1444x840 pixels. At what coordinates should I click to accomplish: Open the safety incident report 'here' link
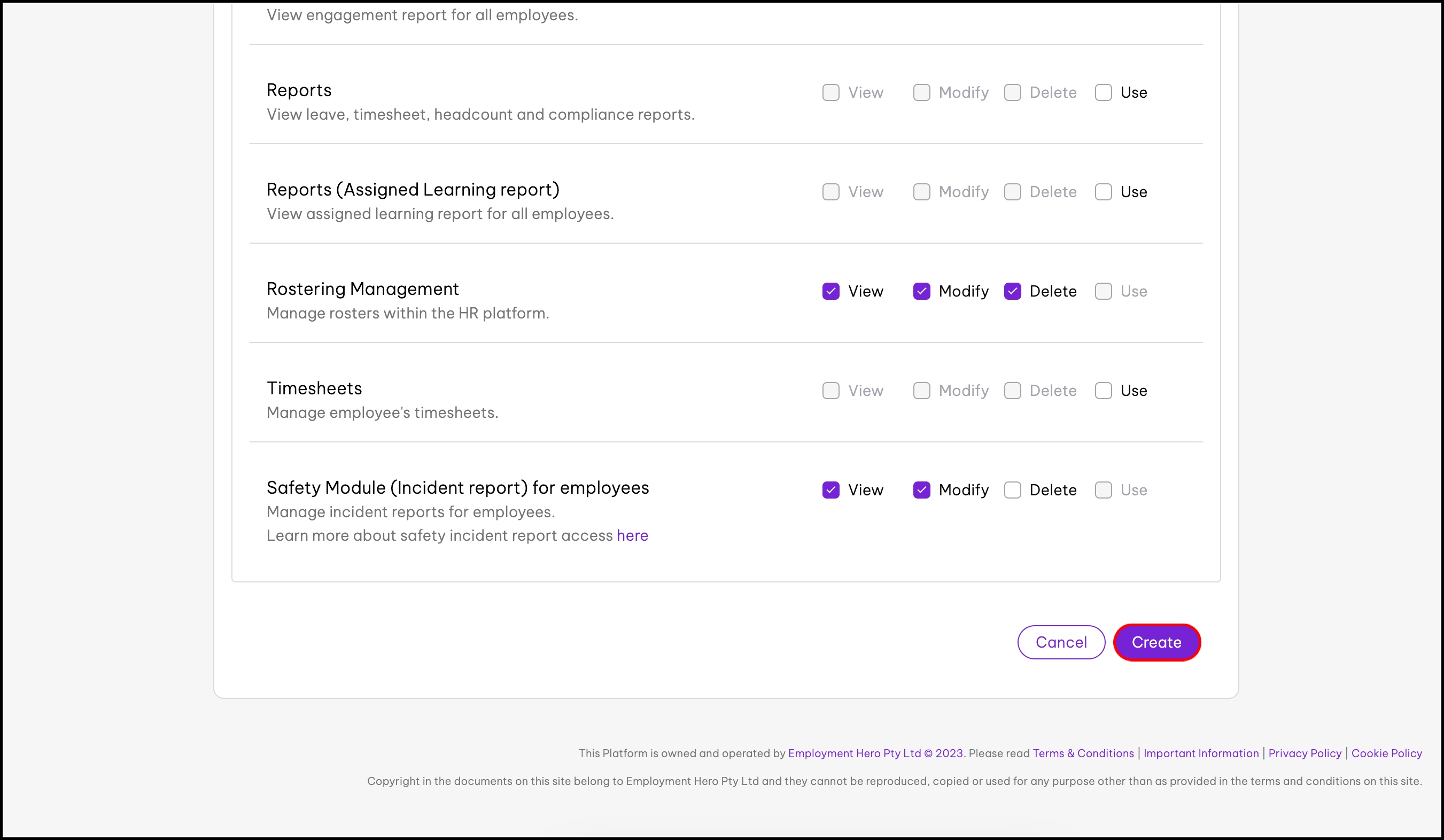[x=632, y=535]
